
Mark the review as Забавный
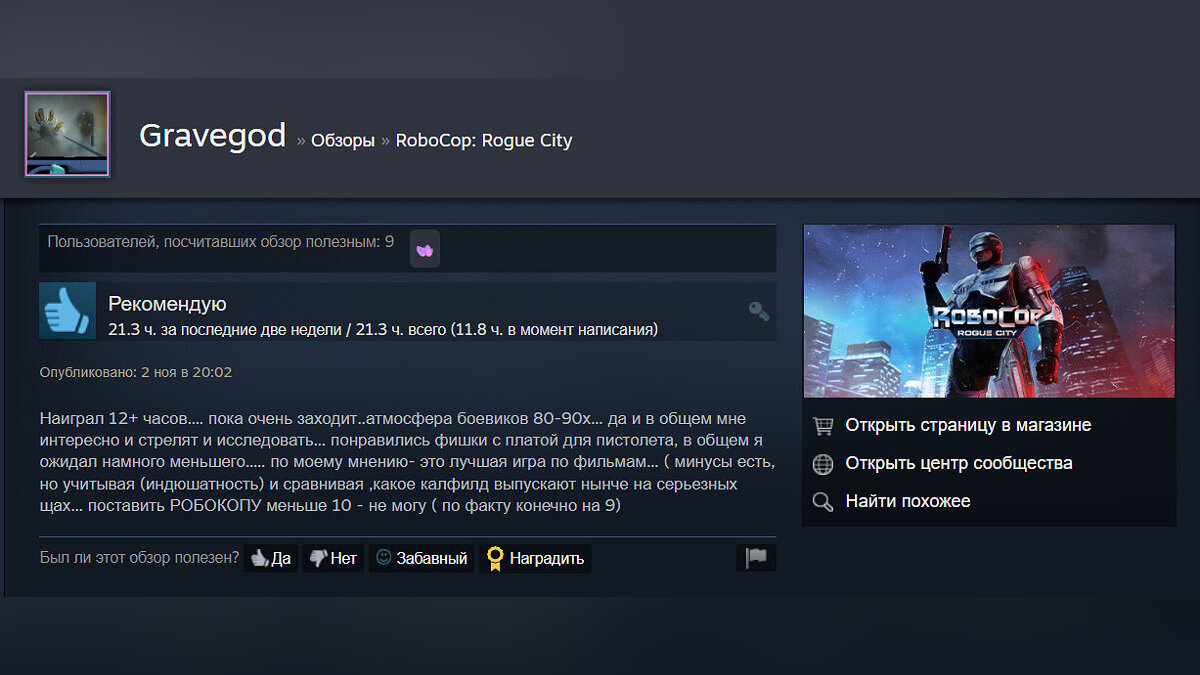click(x=421, y=558)
